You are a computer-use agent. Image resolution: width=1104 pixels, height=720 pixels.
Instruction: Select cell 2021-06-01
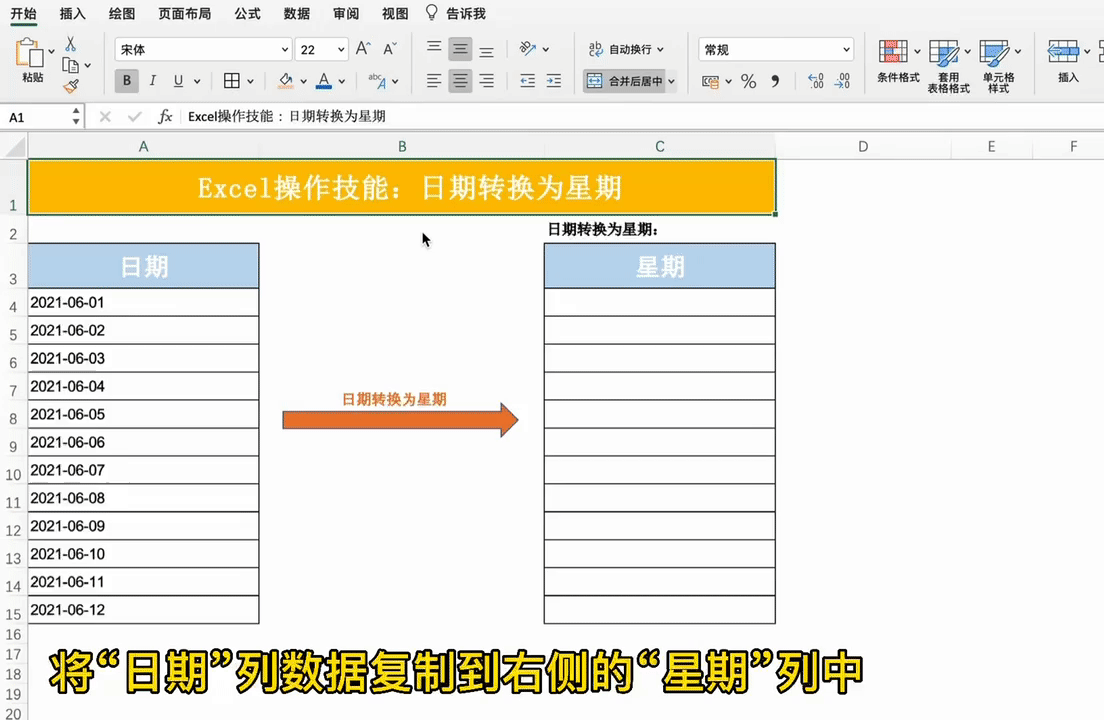[143, 302]
